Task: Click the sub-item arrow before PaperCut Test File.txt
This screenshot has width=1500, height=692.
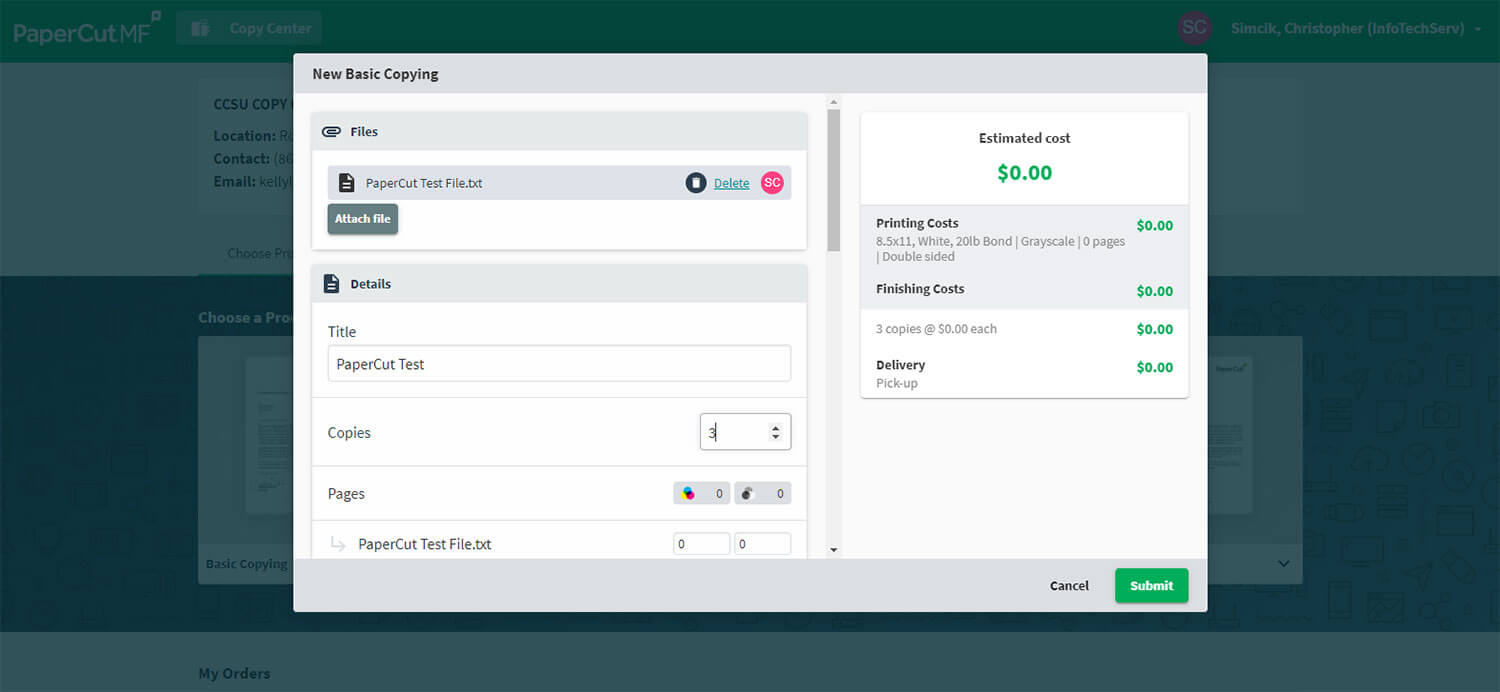Action: 338,545
